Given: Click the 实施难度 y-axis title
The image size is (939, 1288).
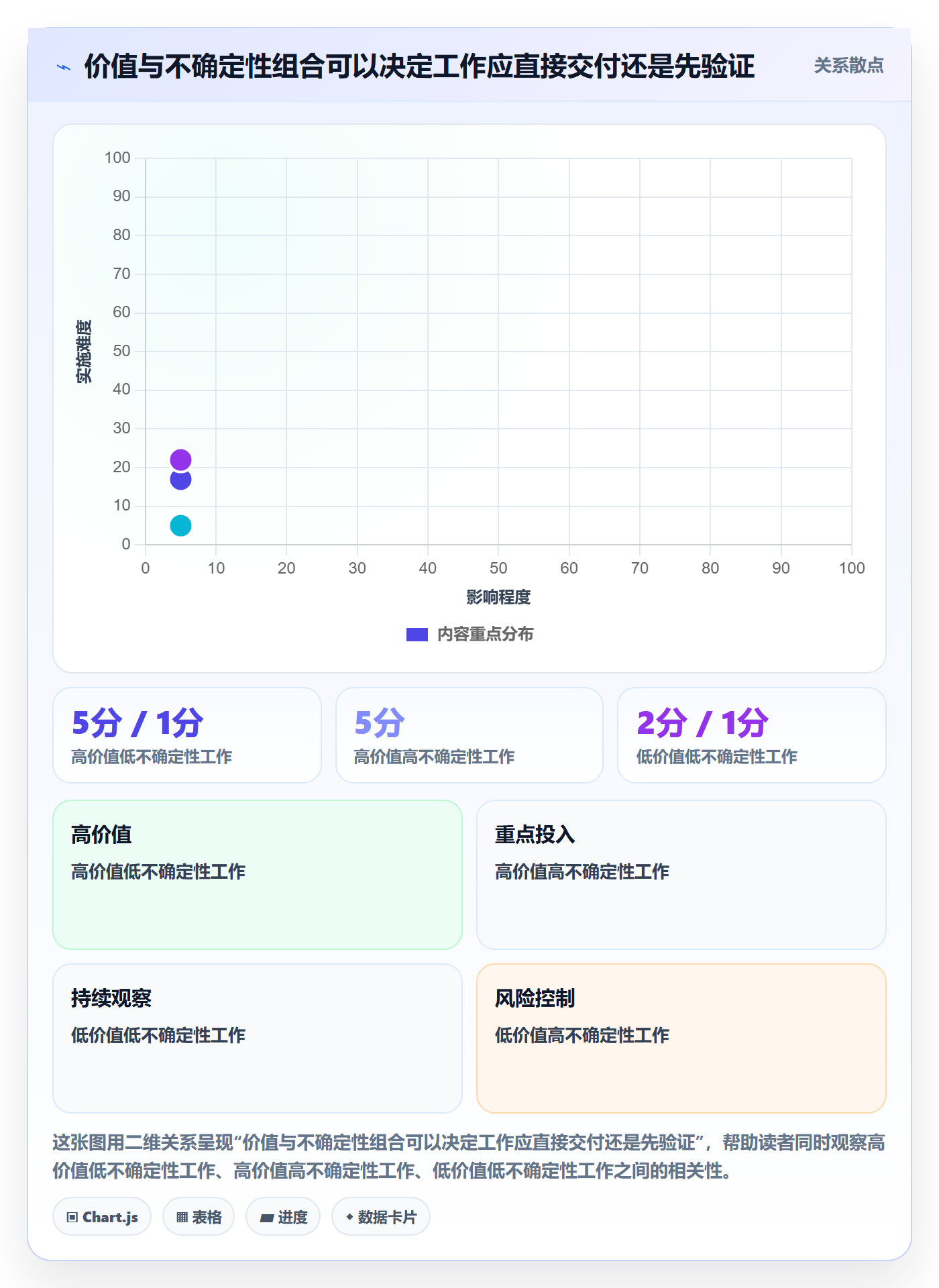Looking at the screenshot, I should click(84, 352).
